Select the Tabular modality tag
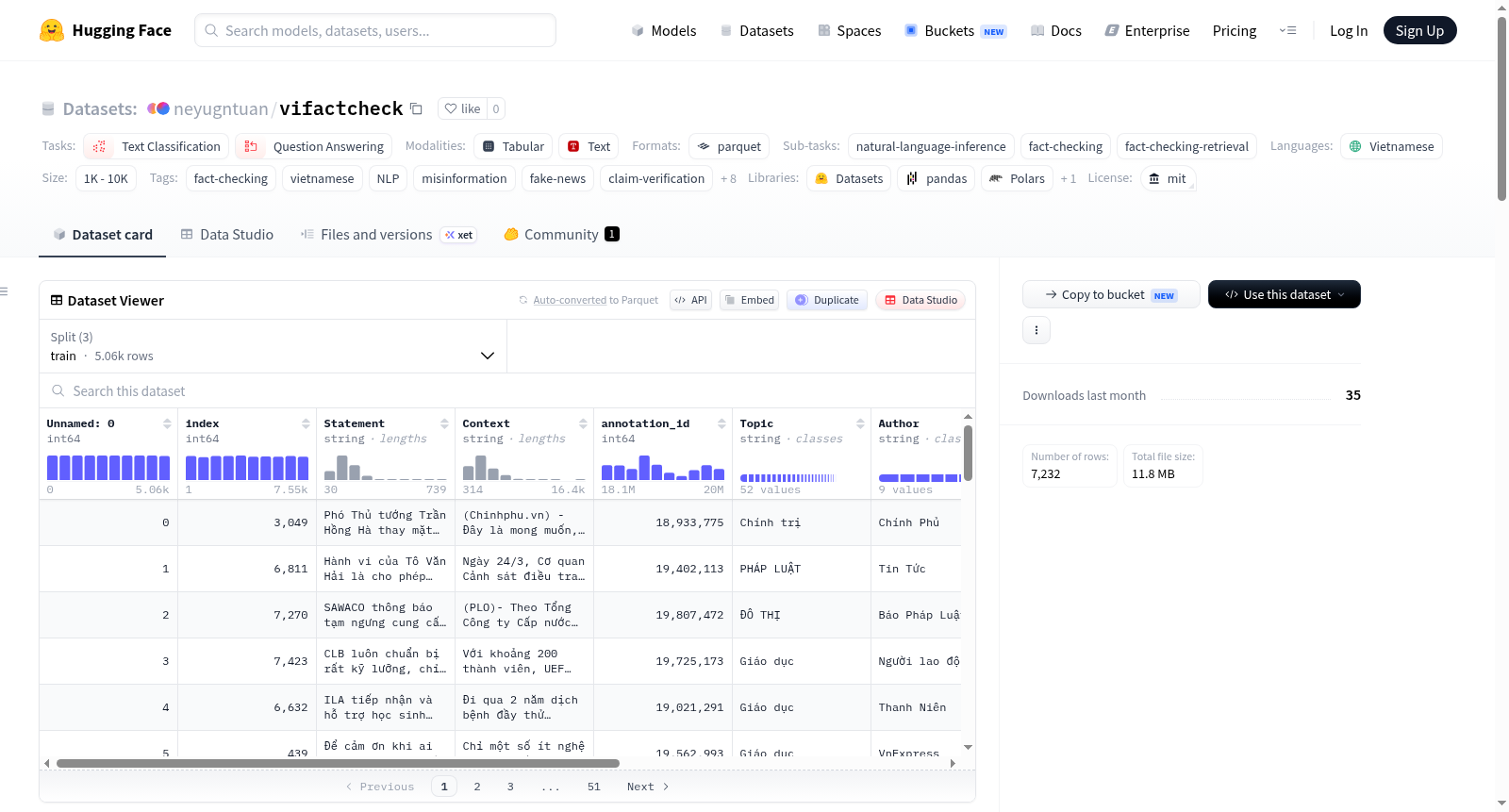Screen dimensions: 1509x812 point(513,146)
